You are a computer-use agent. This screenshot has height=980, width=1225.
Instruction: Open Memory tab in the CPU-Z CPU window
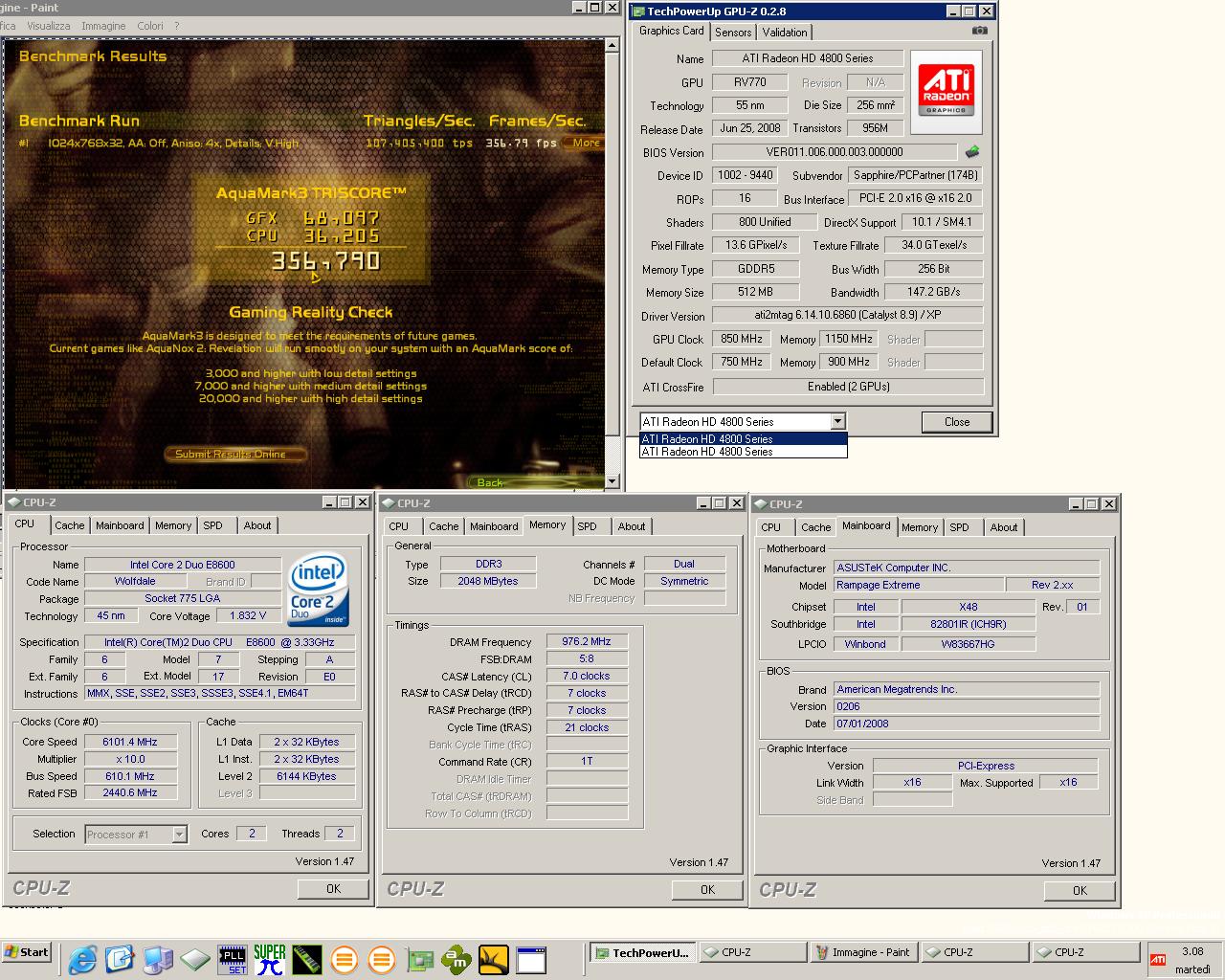click(x=173, y=525)
